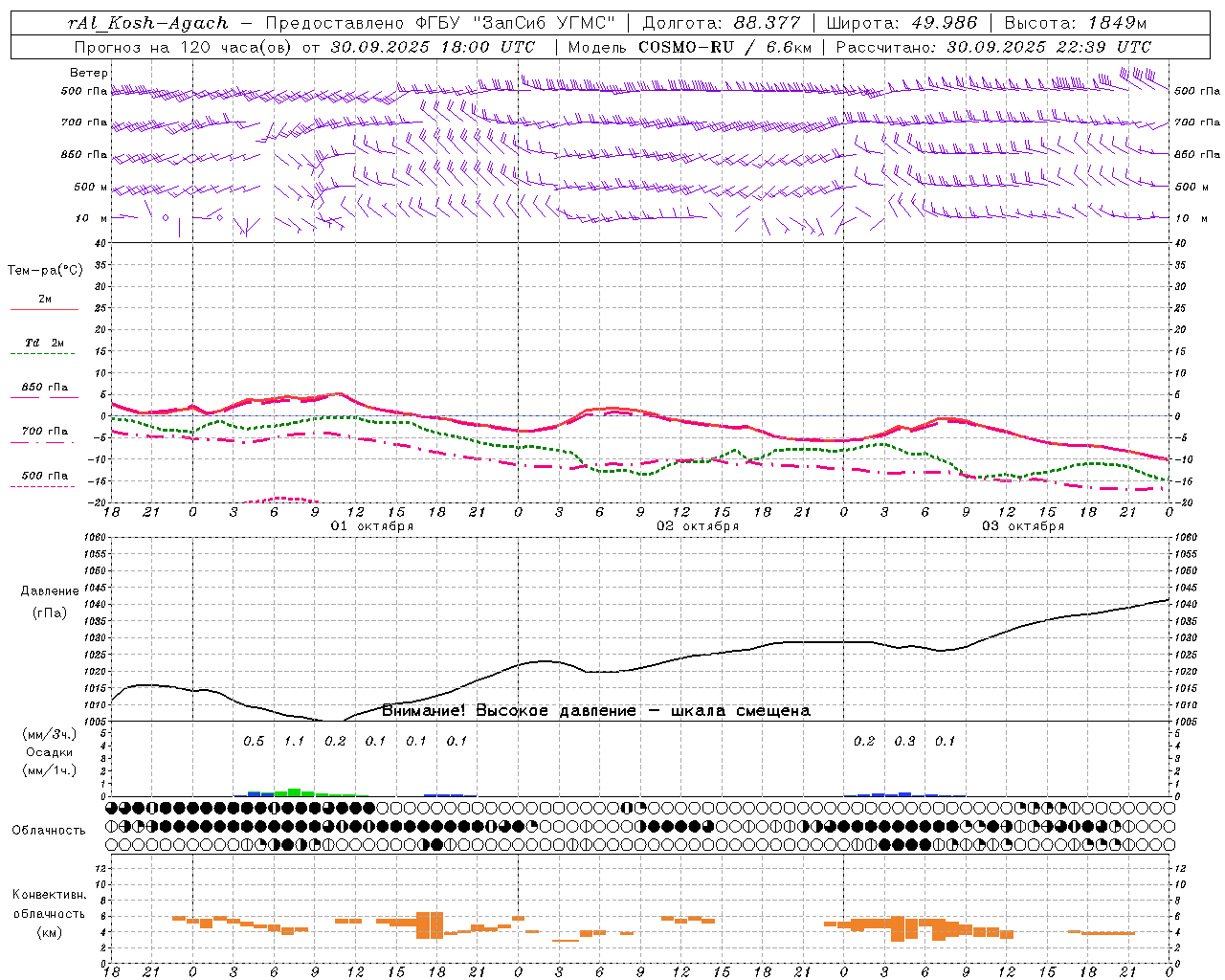Click the 'Внимание! Высокое давление – шкала смещена' warning
The width and height of the screenshot is (1225, 980).
point(596,711)
